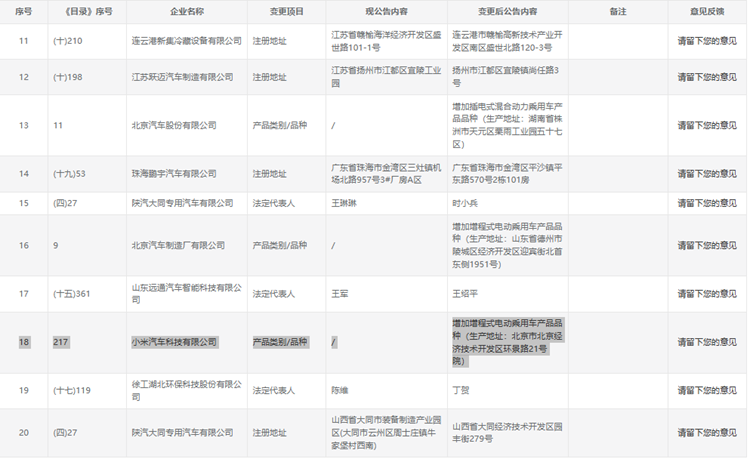Click catalog number (十)198
Screen dimensions: 750x459
click(67, 77)
